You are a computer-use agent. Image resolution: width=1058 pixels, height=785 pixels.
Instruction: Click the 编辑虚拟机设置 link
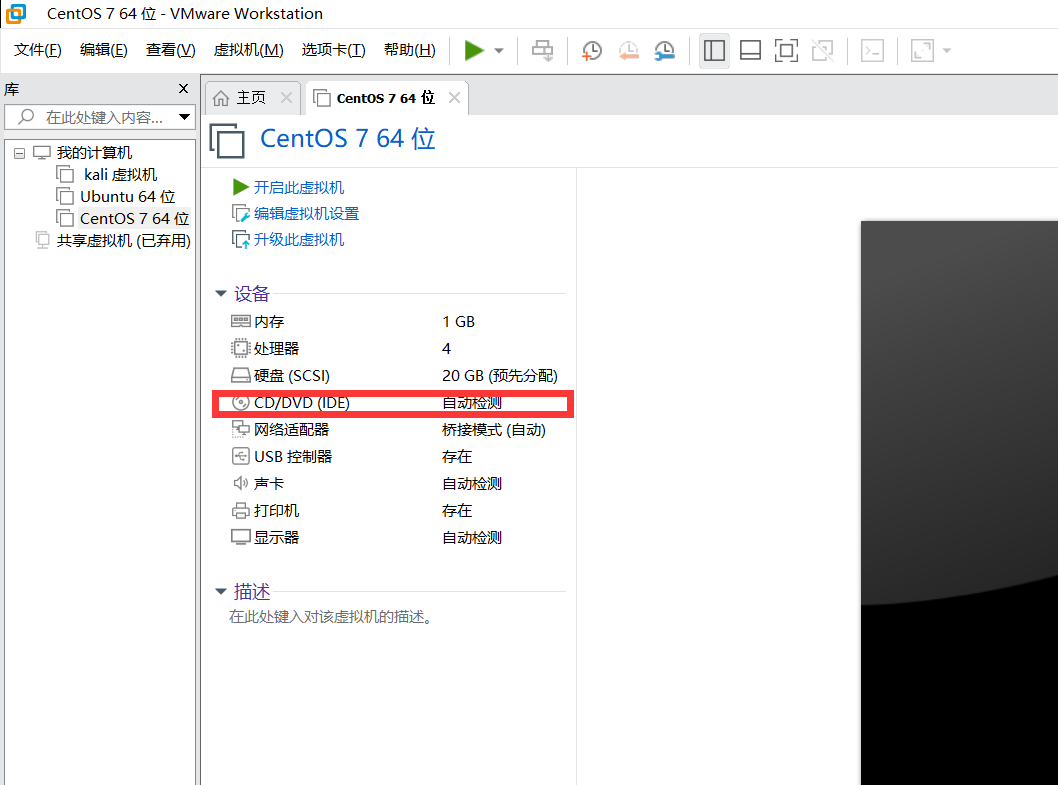point(306,213)
